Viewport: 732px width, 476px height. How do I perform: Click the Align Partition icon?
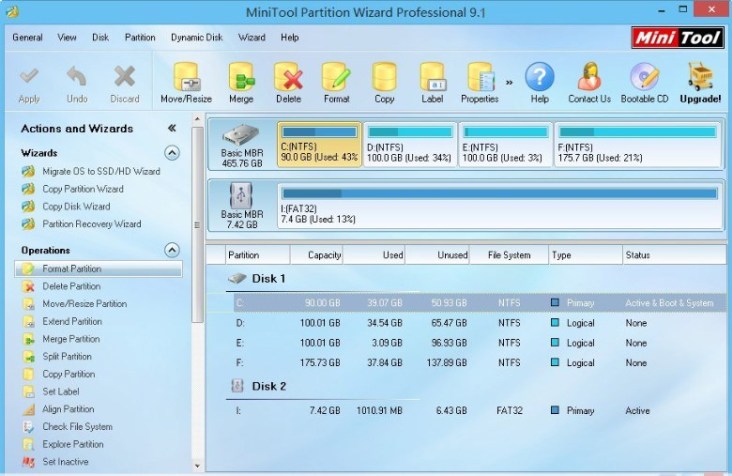(x=29, y=409)
